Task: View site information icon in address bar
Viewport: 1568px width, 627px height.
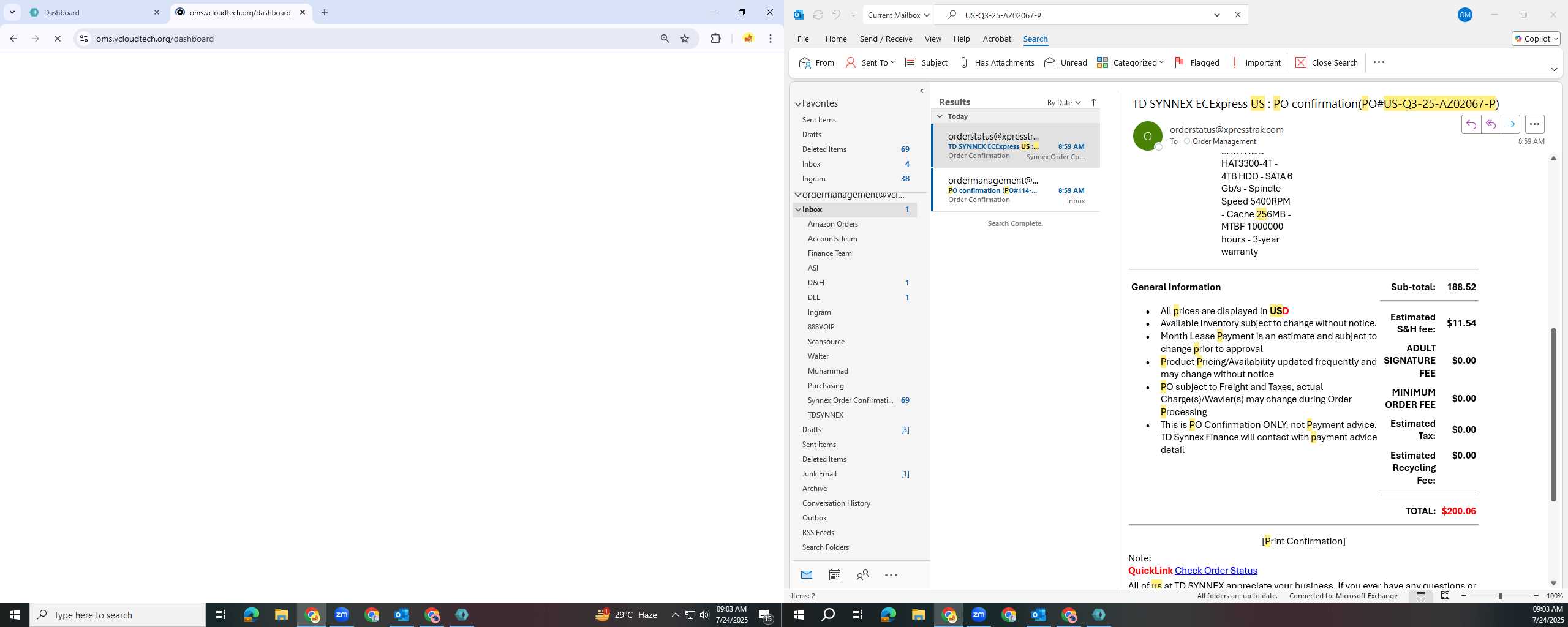Action: pos(84,39)
